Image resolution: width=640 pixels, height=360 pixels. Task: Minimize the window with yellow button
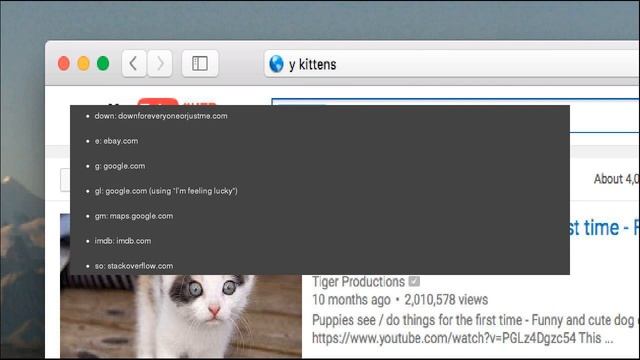pyautogui.click(x=83, y=64)
